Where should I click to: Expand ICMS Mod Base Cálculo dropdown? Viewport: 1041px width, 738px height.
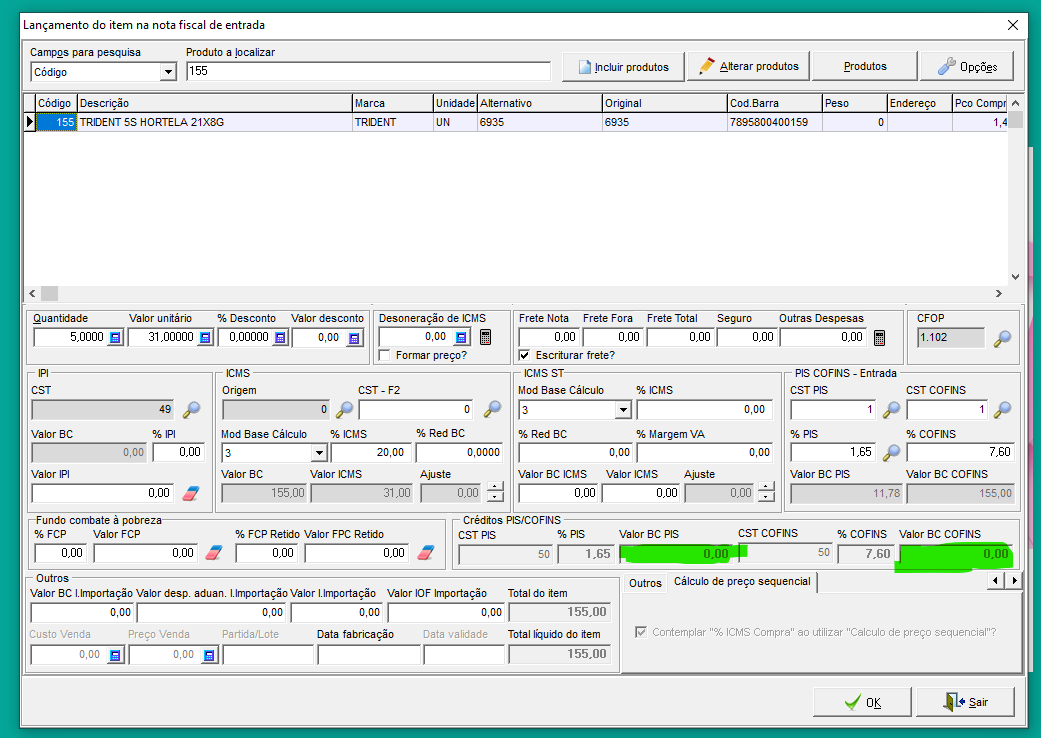point(305,453)
